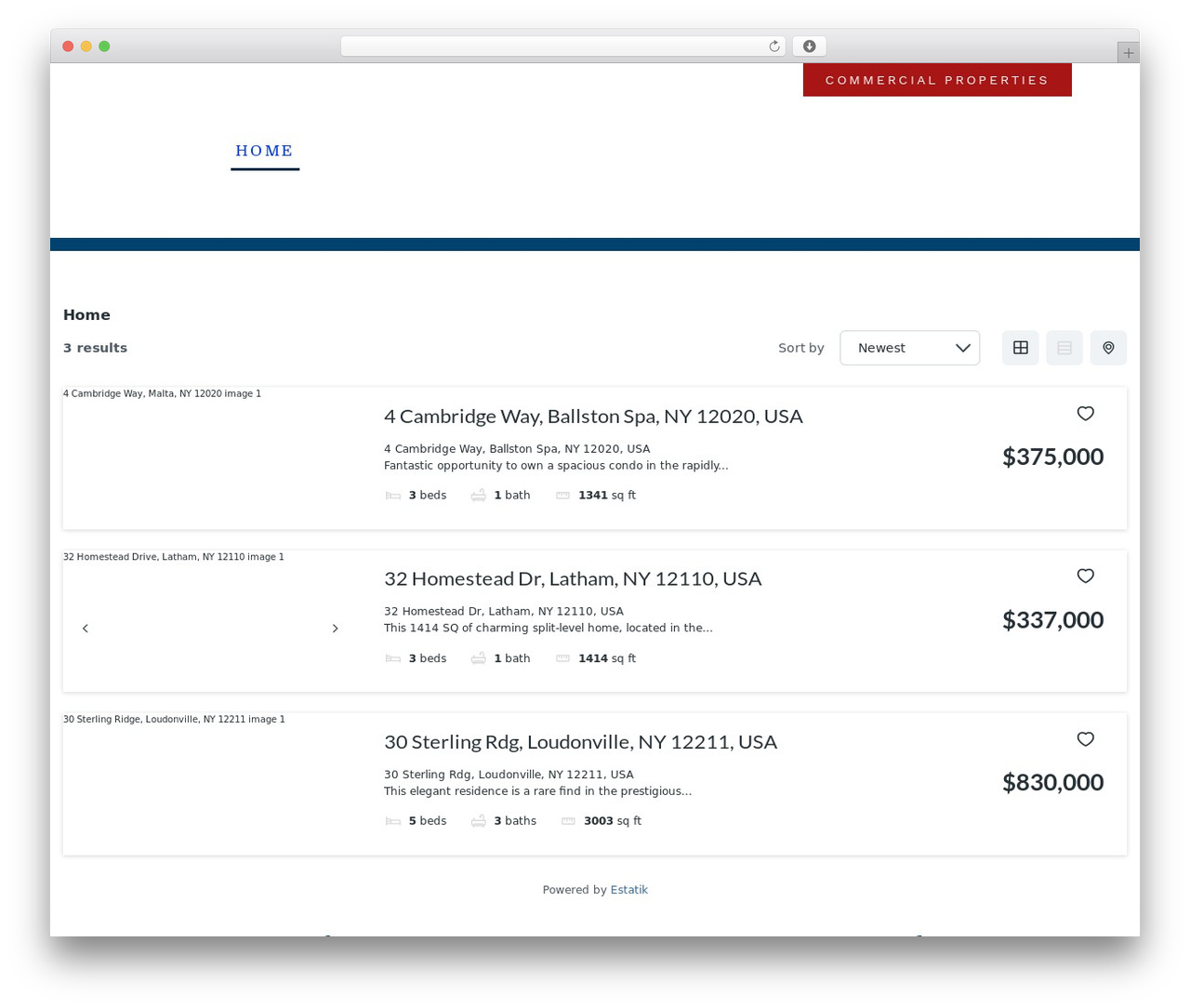Open 30 Sterling Rdg, Loudonville listing title

(x=580, y=742)
